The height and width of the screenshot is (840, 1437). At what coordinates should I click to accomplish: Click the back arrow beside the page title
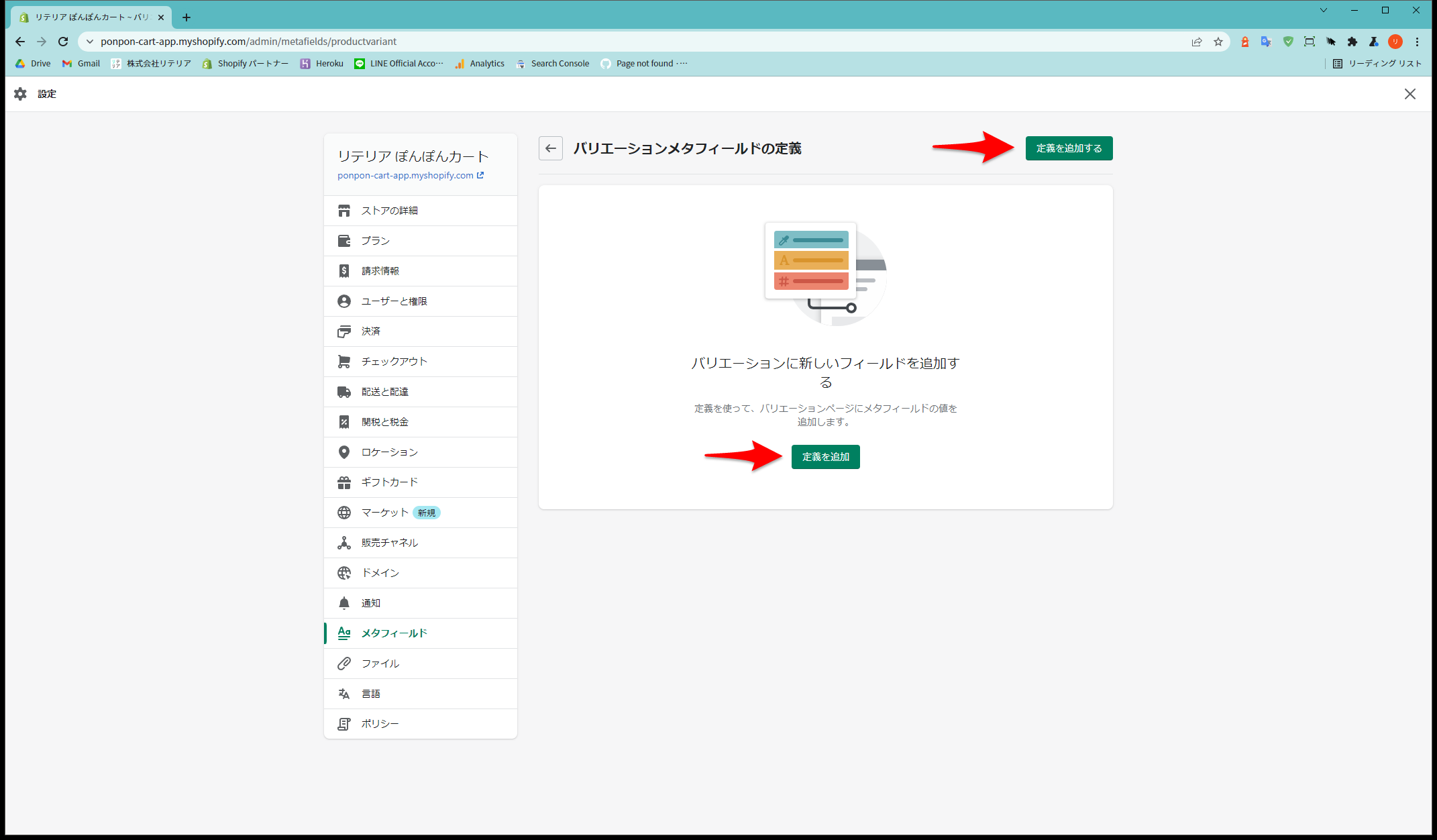pyautogui.click(x=550, y=148)
